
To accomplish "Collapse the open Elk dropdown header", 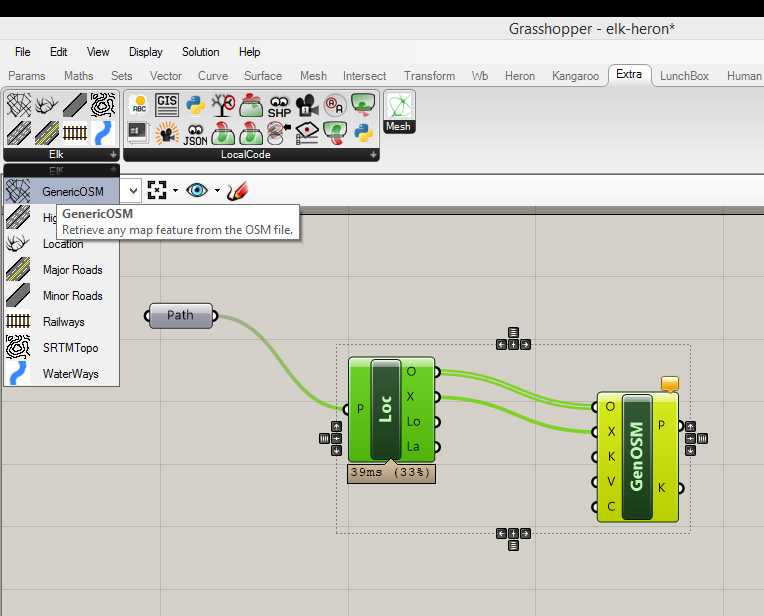I will point(61,170).
